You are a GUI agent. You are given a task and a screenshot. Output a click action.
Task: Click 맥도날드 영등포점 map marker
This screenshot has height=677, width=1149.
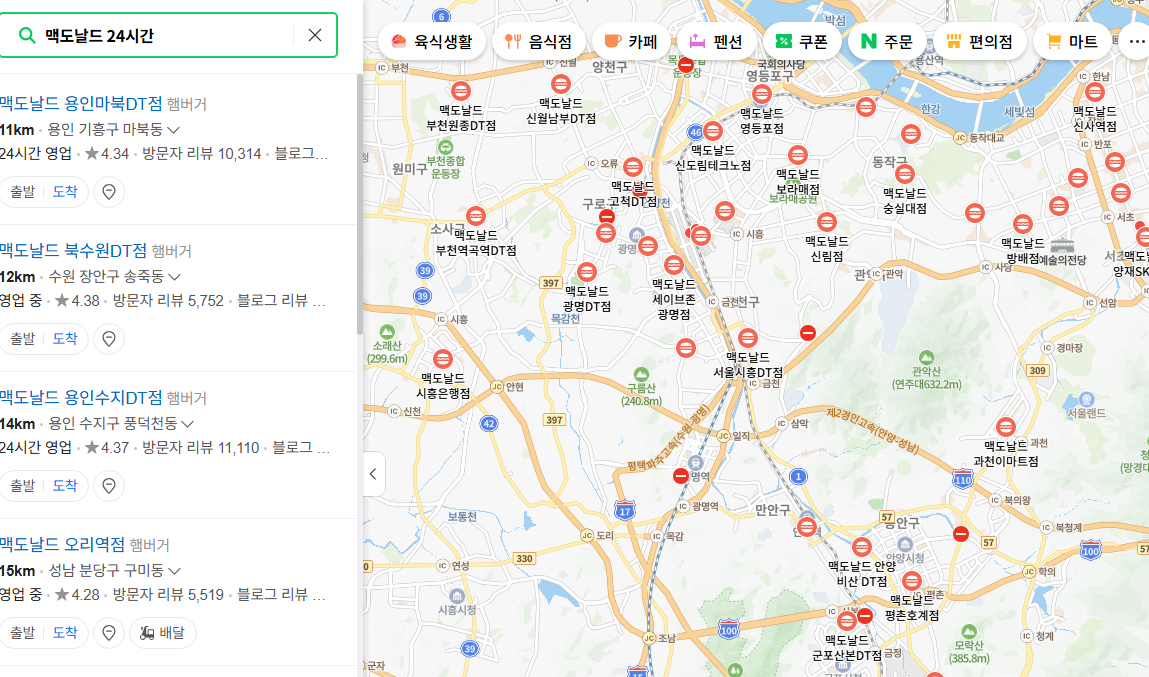(761, 94)
